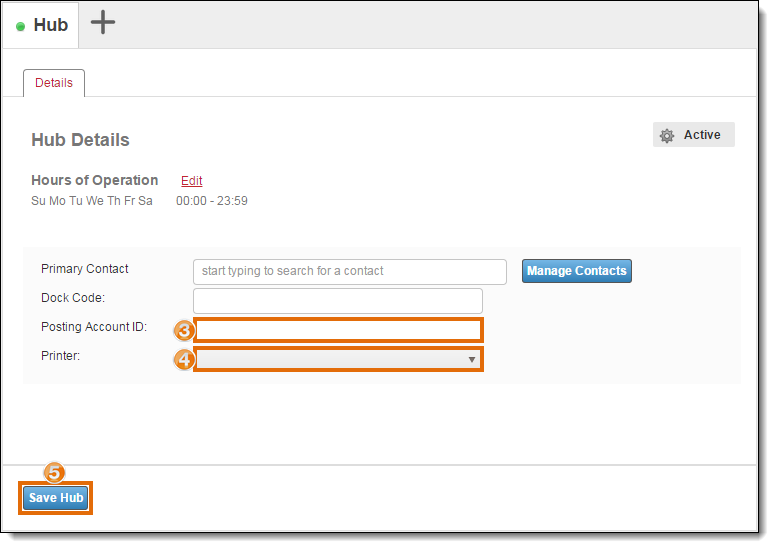The height and width of the screenshot is (548, 774).
Task: Click the gear icon beside Active
Action: coord(667,135)
